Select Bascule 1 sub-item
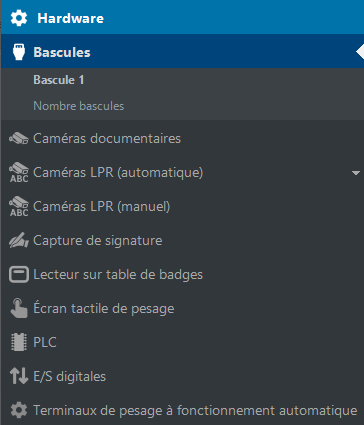Screen dimensions: 364x425 [59, 80]
